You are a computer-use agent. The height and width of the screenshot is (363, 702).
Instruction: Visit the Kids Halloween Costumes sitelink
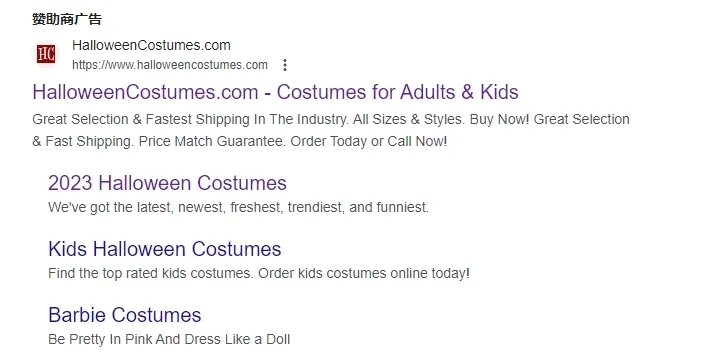point(165,249)
